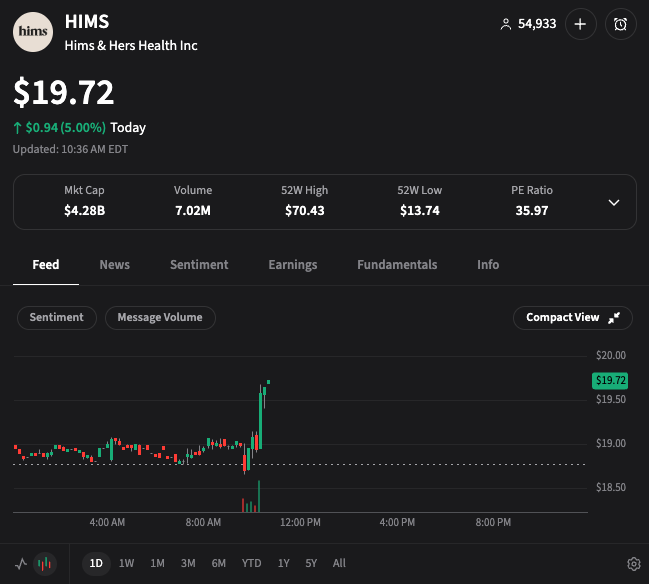Select the 1D chart range
Viewport: 649px width, 584px height.
[x=96, y=563]
